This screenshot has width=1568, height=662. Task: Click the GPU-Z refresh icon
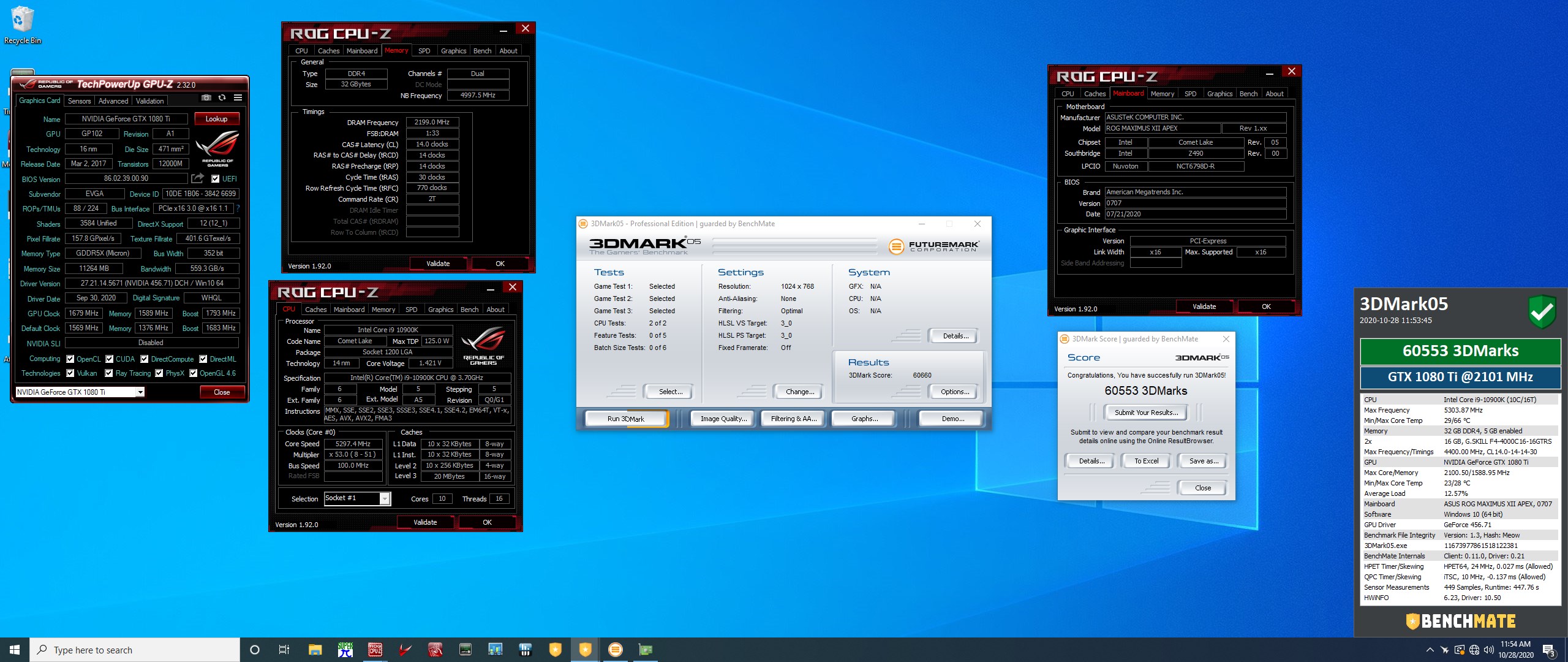click(x=222, y=98)
